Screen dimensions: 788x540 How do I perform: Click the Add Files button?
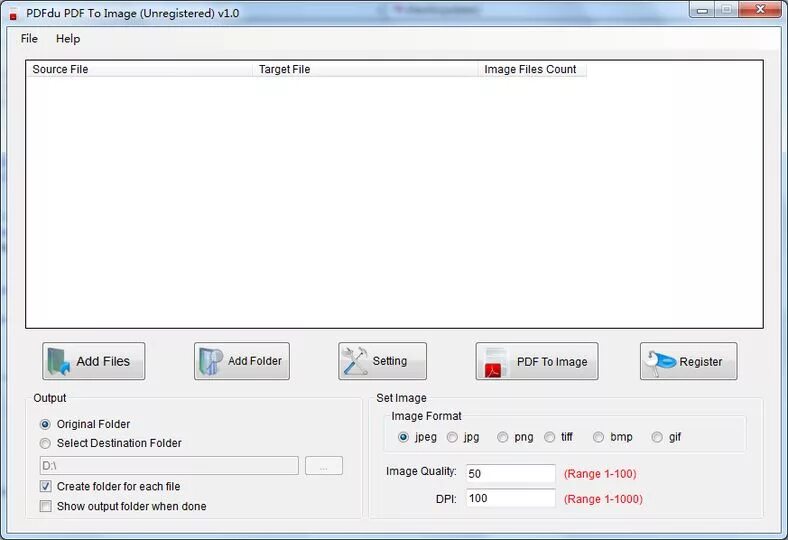tap(93, 361)
